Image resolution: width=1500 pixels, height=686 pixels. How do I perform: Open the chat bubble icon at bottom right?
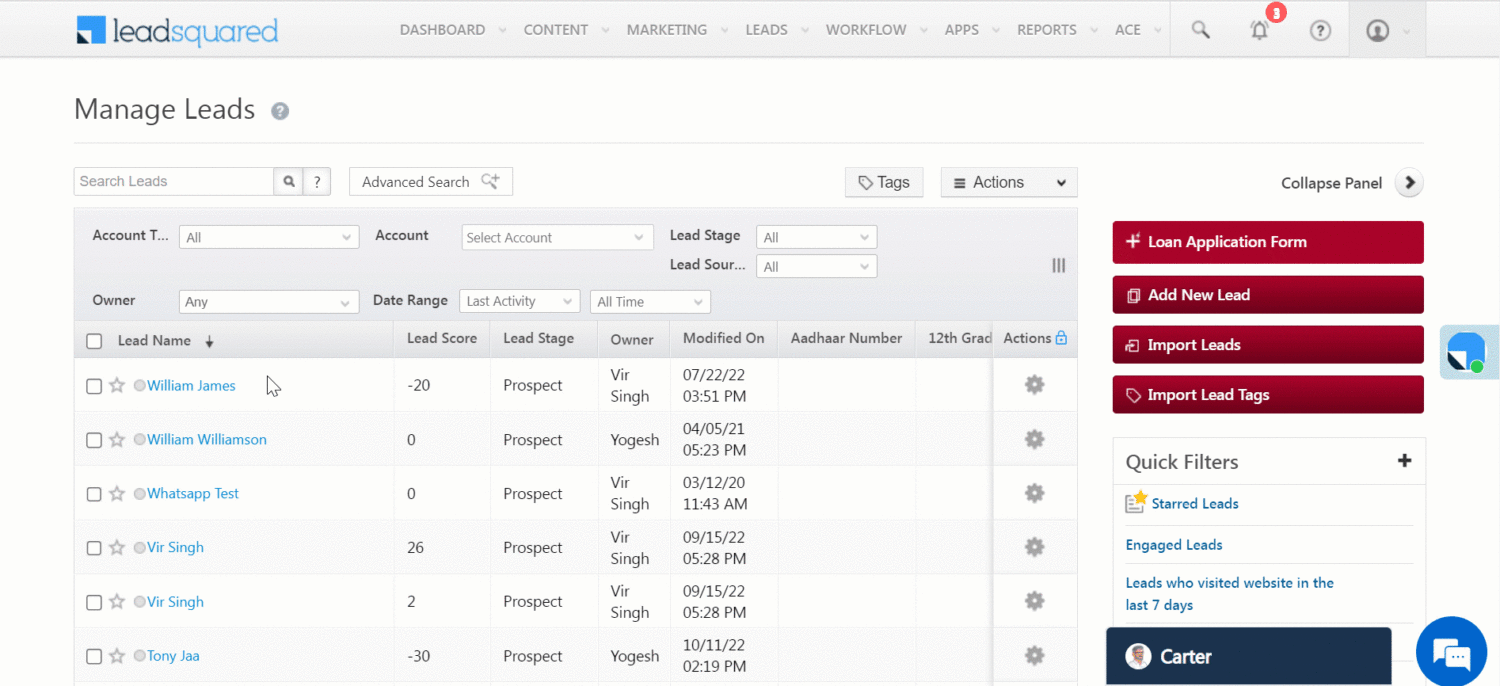(x=1451, y=651)
